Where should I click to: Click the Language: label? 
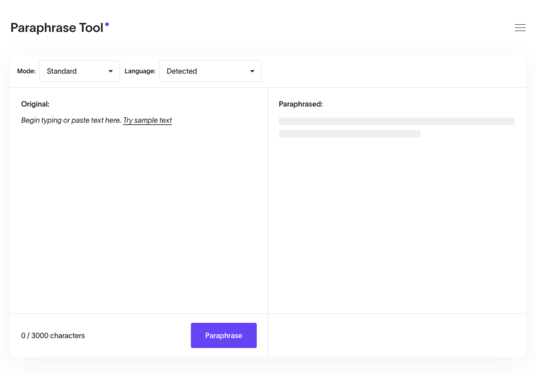click(x=140, y=71)
